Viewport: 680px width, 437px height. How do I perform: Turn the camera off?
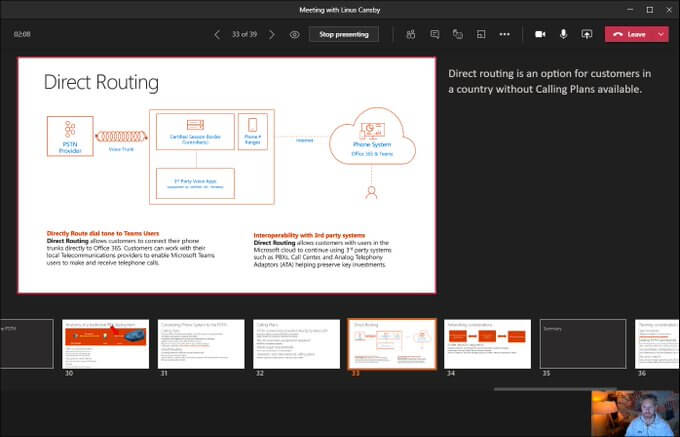tap(540, 34)
